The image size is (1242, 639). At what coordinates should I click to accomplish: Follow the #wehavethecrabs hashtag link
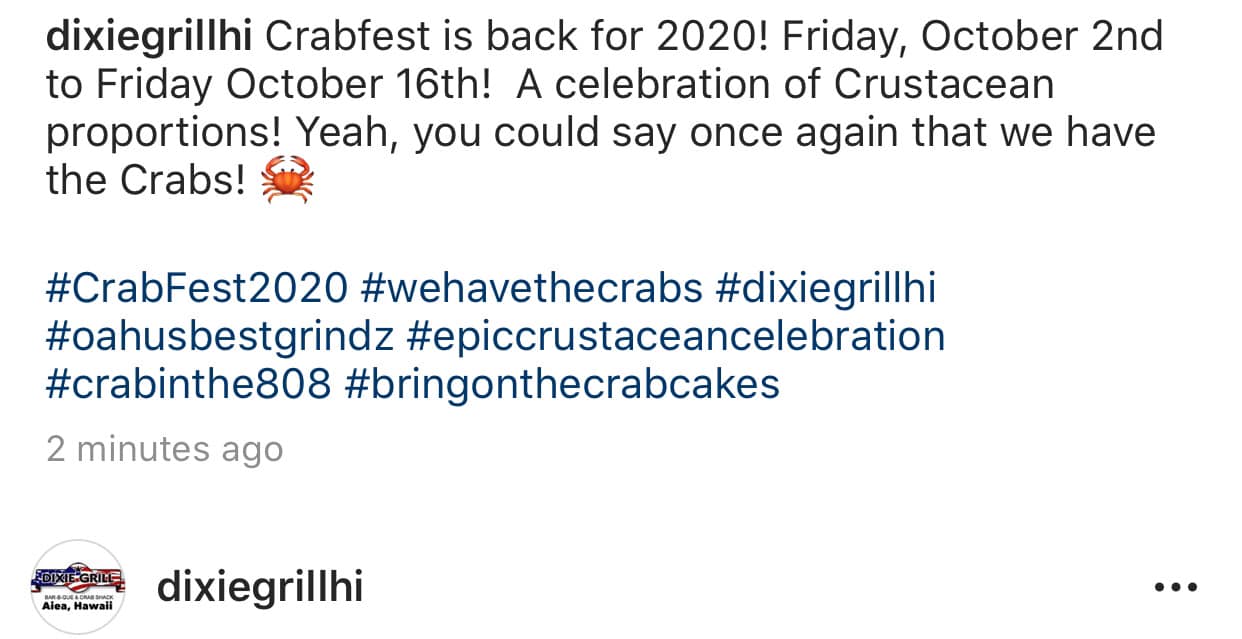tap(530, 288)
